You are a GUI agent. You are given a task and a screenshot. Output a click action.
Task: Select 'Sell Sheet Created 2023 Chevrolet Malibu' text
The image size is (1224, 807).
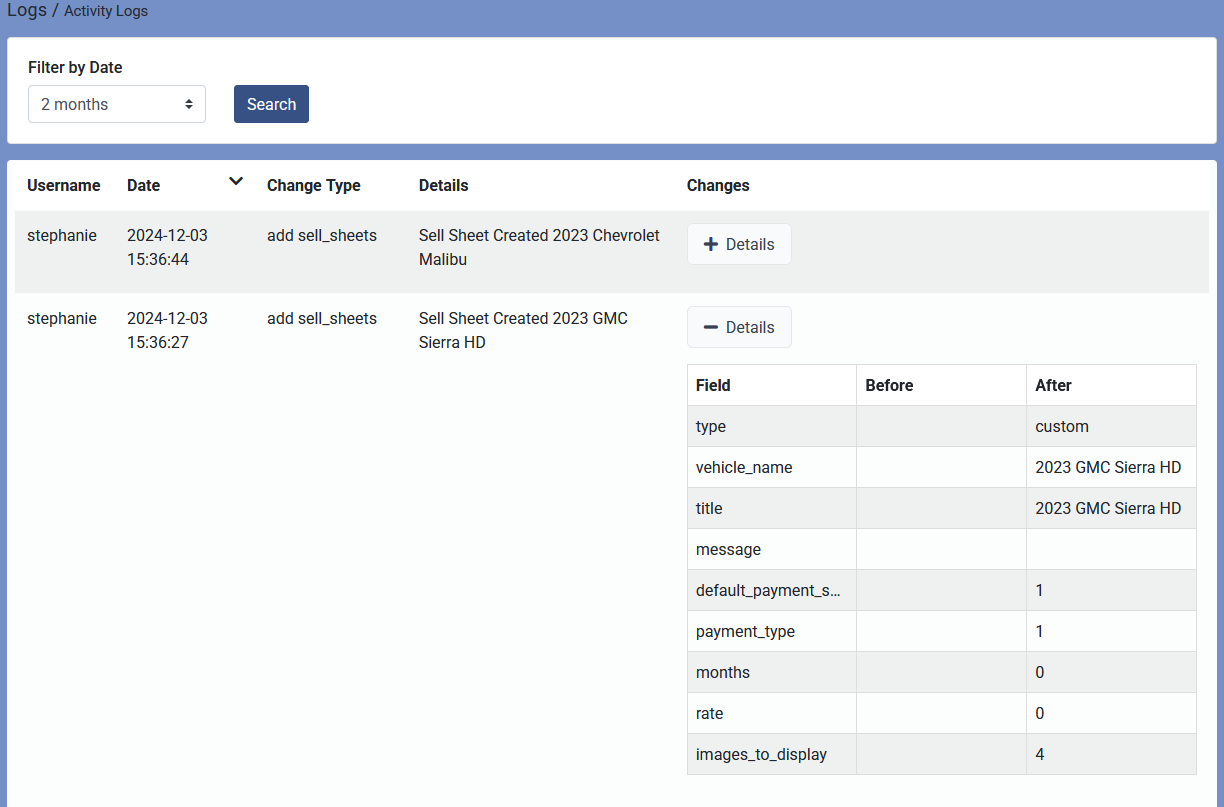[539, 247]
